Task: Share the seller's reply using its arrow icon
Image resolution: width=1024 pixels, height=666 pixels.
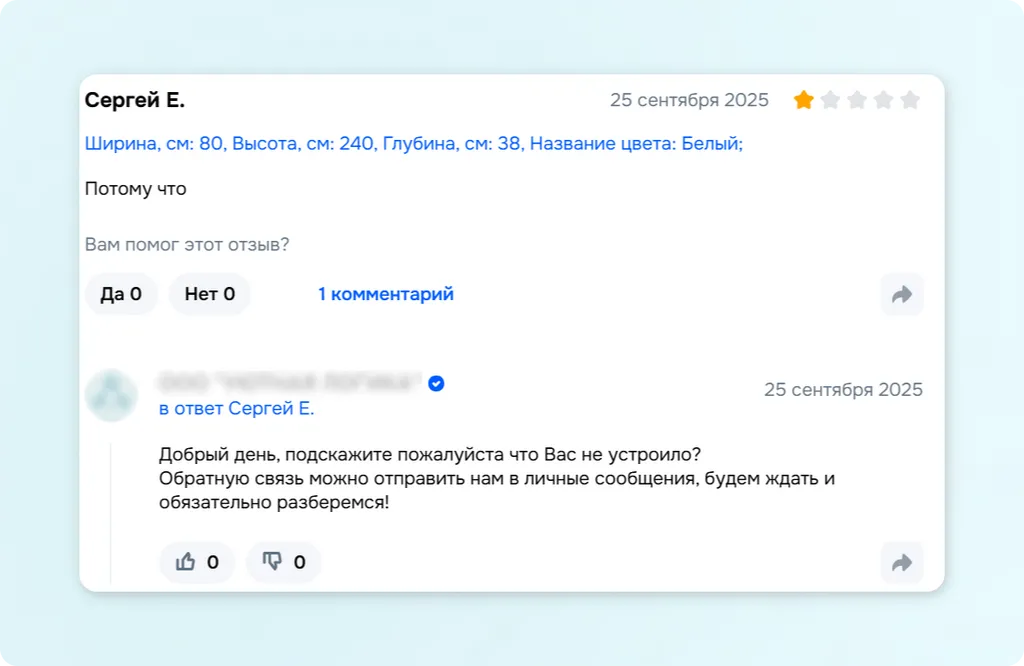Action: click(901, 562)
